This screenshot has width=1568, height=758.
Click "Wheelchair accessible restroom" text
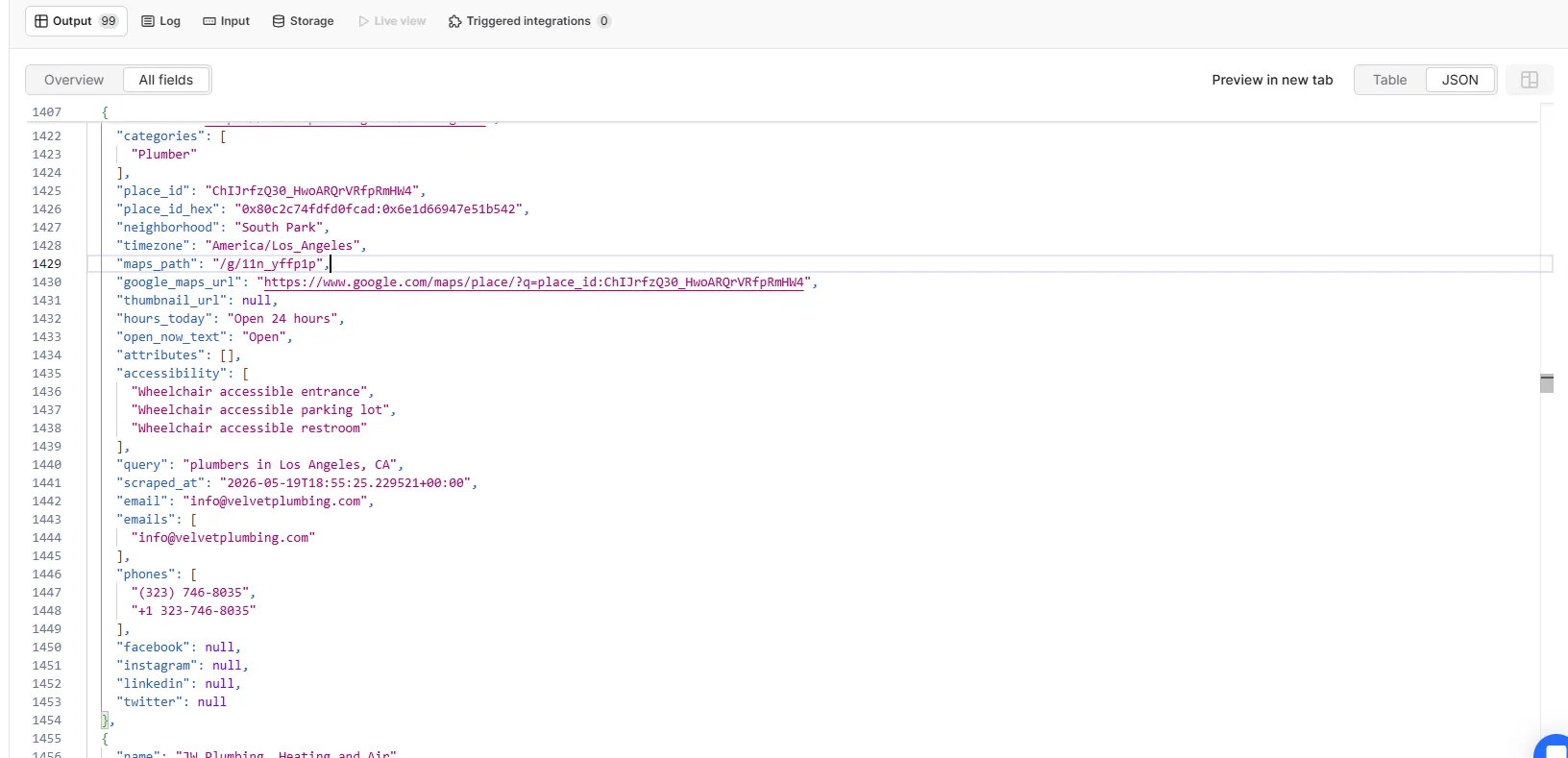250,428
